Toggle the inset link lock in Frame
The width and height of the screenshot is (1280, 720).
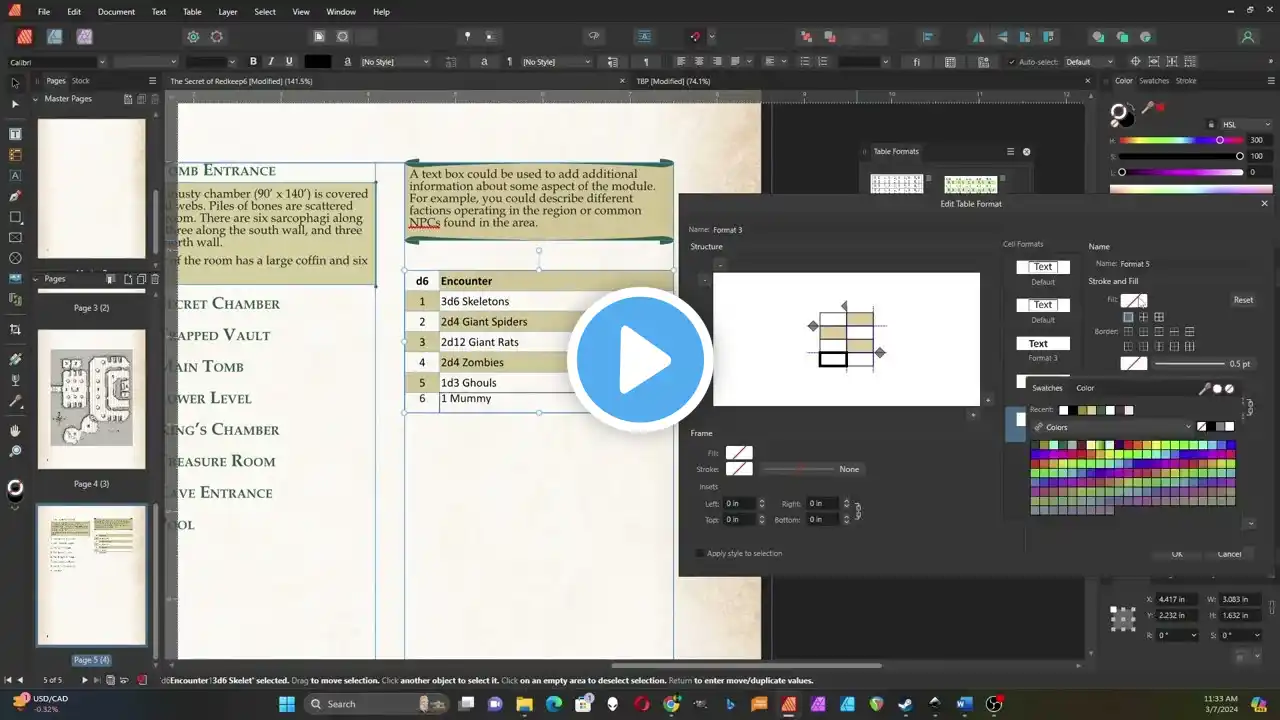click(x=857, y=511)
